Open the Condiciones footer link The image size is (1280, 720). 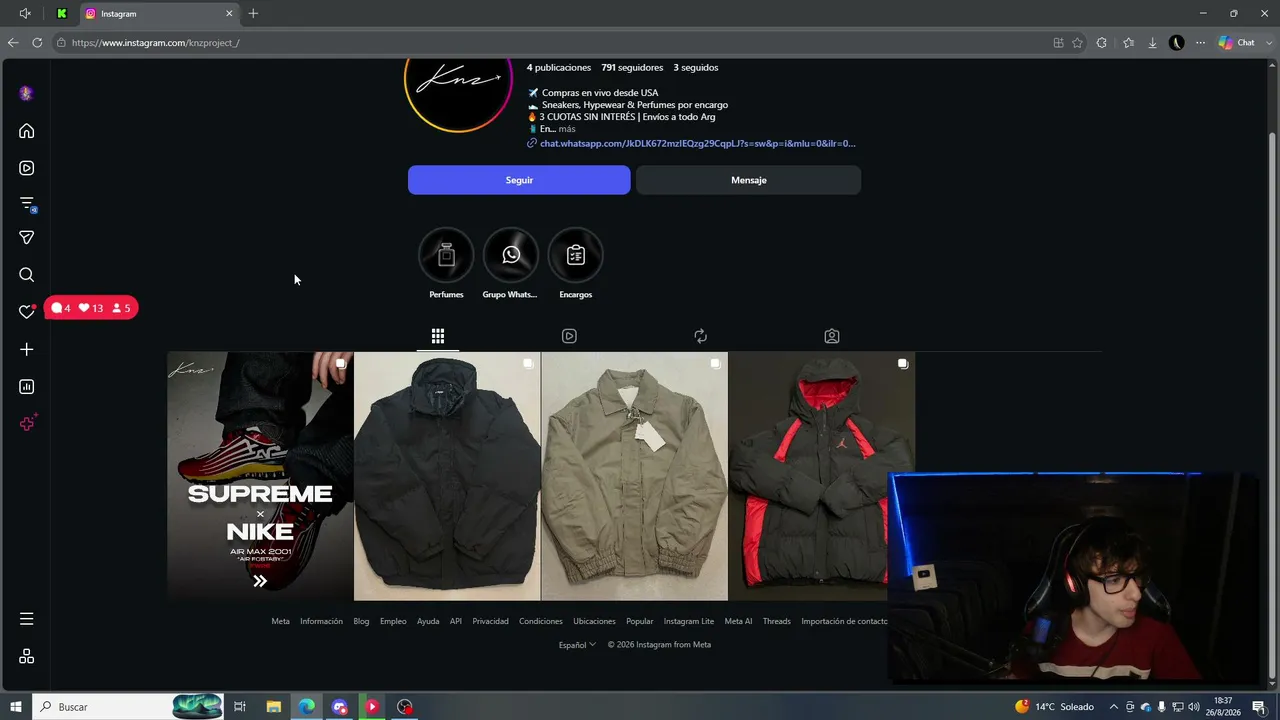click(541, 621)
